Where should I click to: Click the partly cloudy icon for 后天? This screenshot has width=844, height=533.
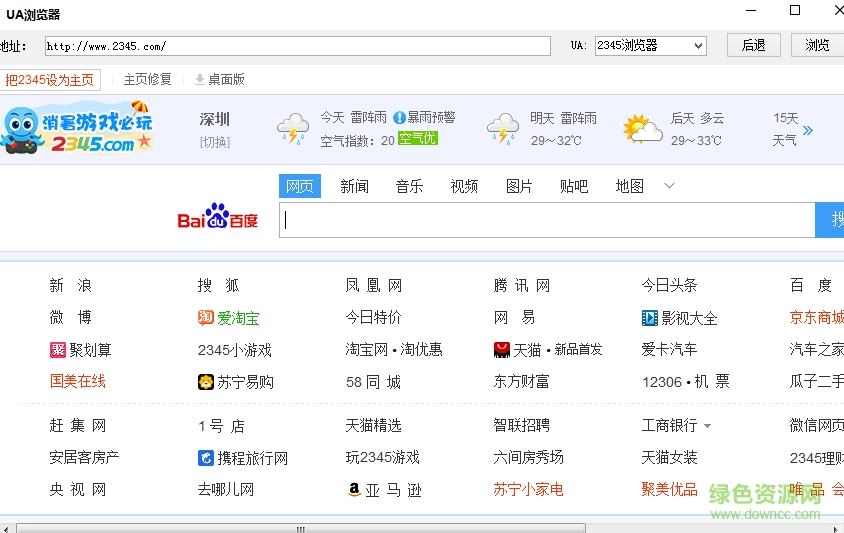[x=642, y=129]
